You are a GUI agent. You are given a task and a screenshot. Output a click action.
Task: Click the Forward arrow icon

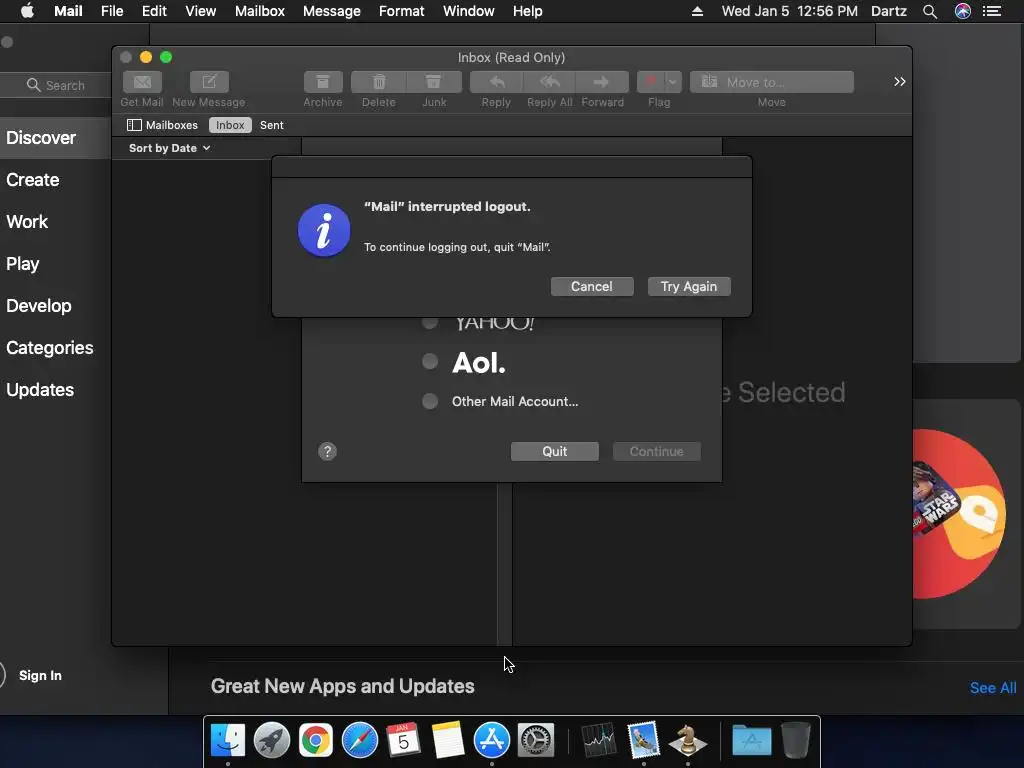pyautogui.click(x=602, y=82)
